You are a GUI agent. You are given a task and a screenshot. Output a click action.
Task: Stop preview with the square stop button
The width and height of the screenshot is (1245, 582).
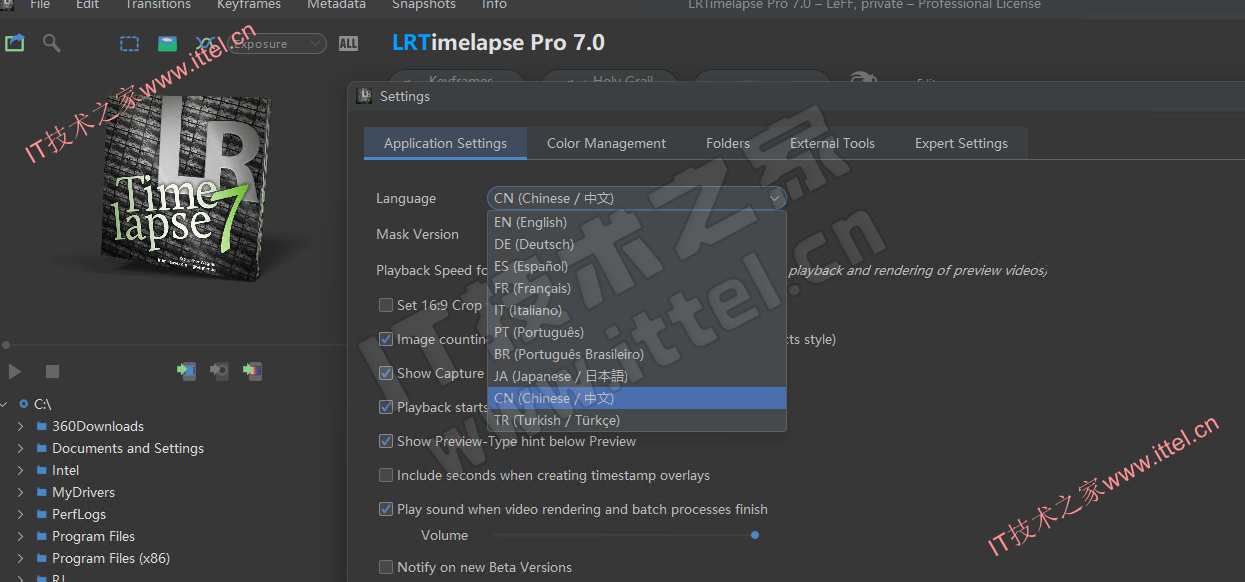[x=52, y=371]
